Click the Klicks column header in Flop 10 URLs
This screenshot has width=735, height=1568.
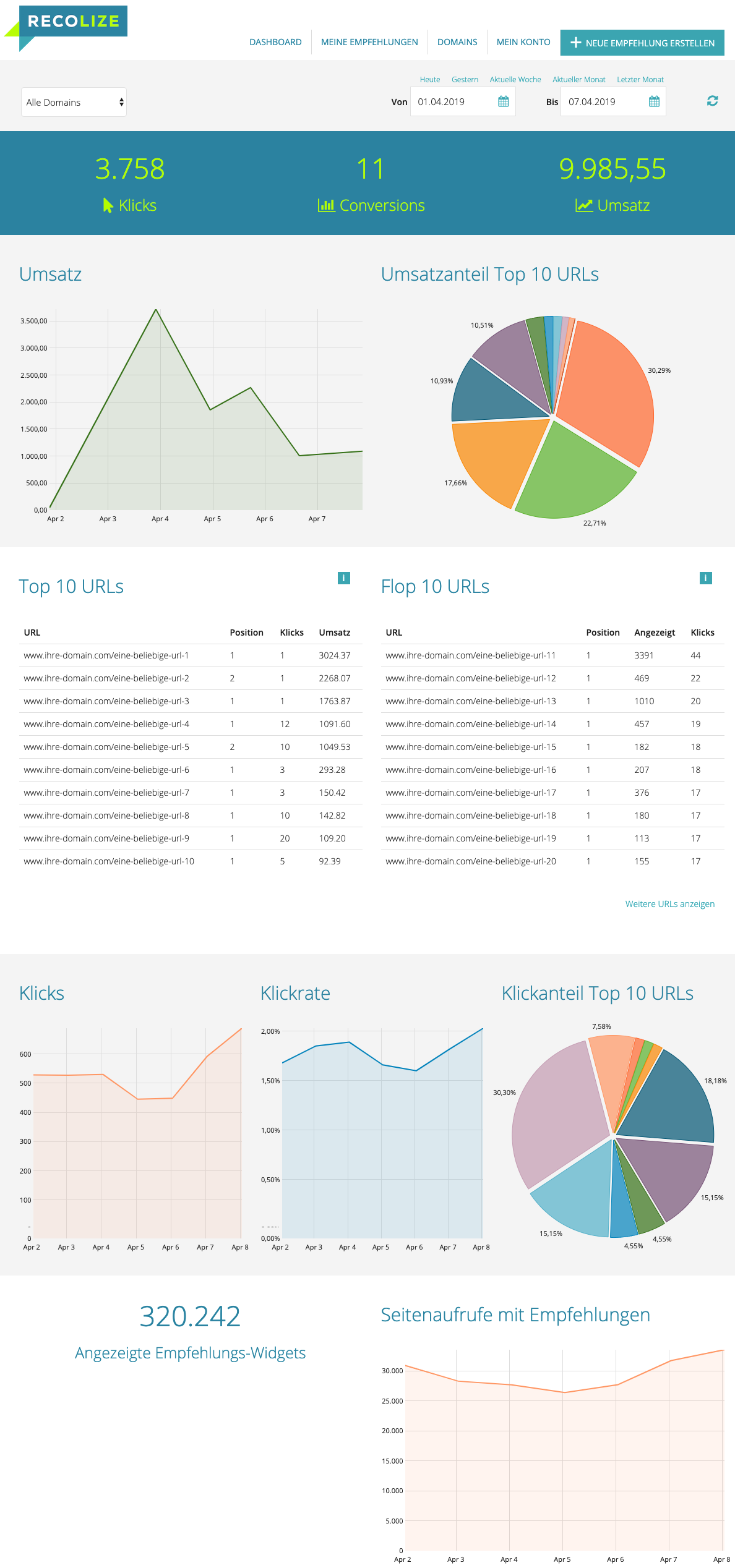click(x=703, y=633)
